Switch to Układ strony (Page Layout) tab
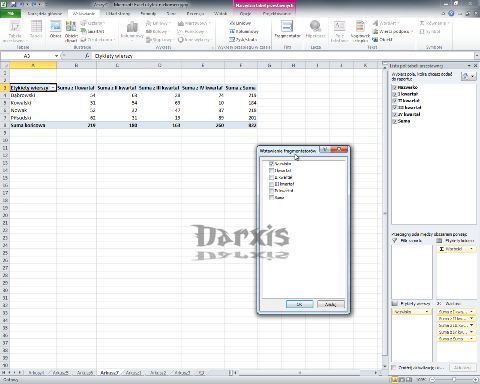The image size is (480, 384). coord(117,14)
